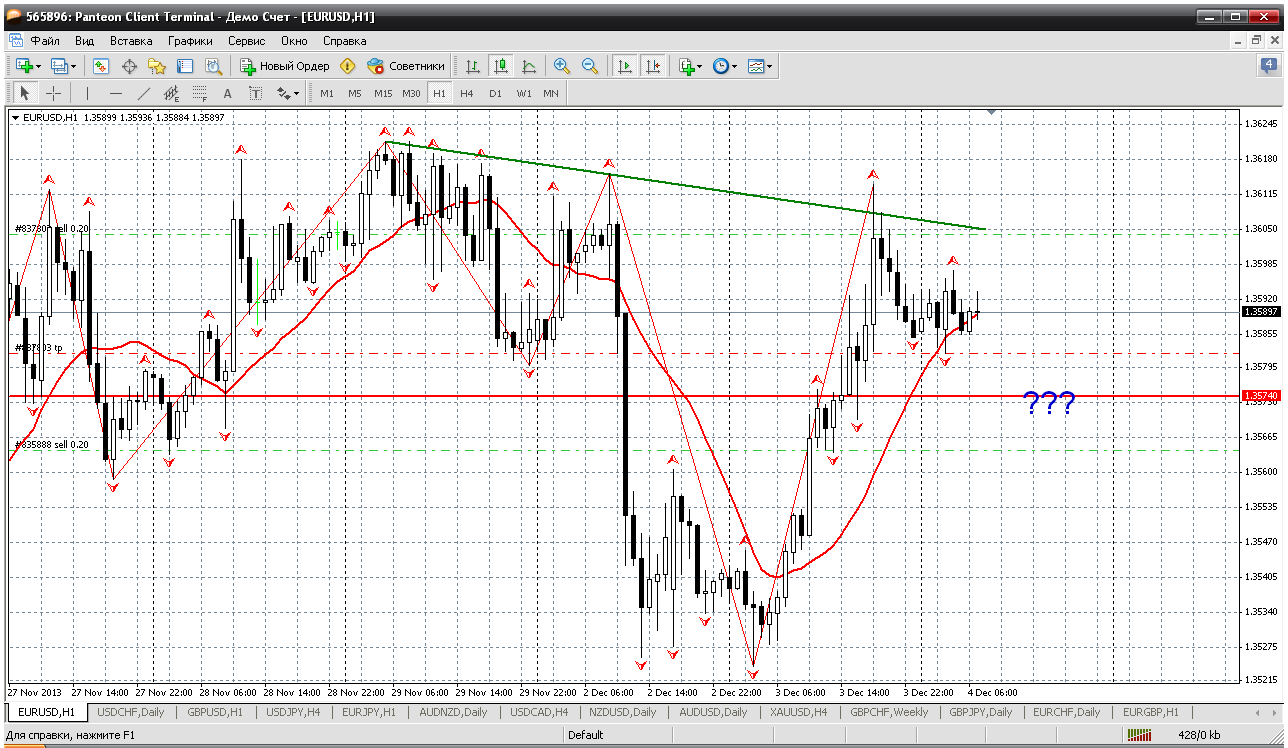Click the 428/0 kb traffic indicator

(1199, 735)
